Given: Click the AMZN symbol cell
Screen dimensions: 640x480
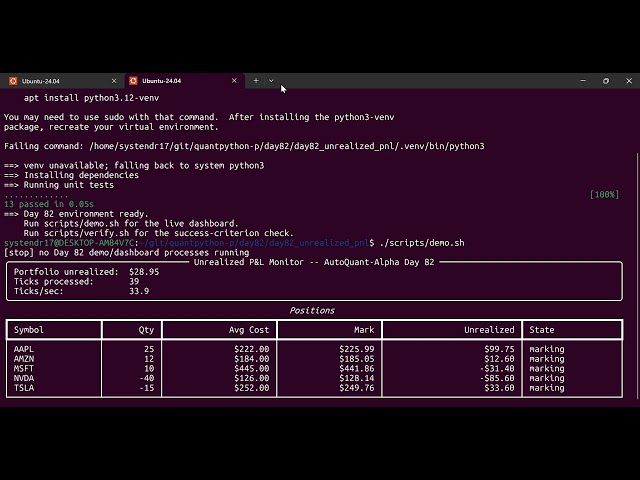Looking at the screenshot, I should [24, 359].
